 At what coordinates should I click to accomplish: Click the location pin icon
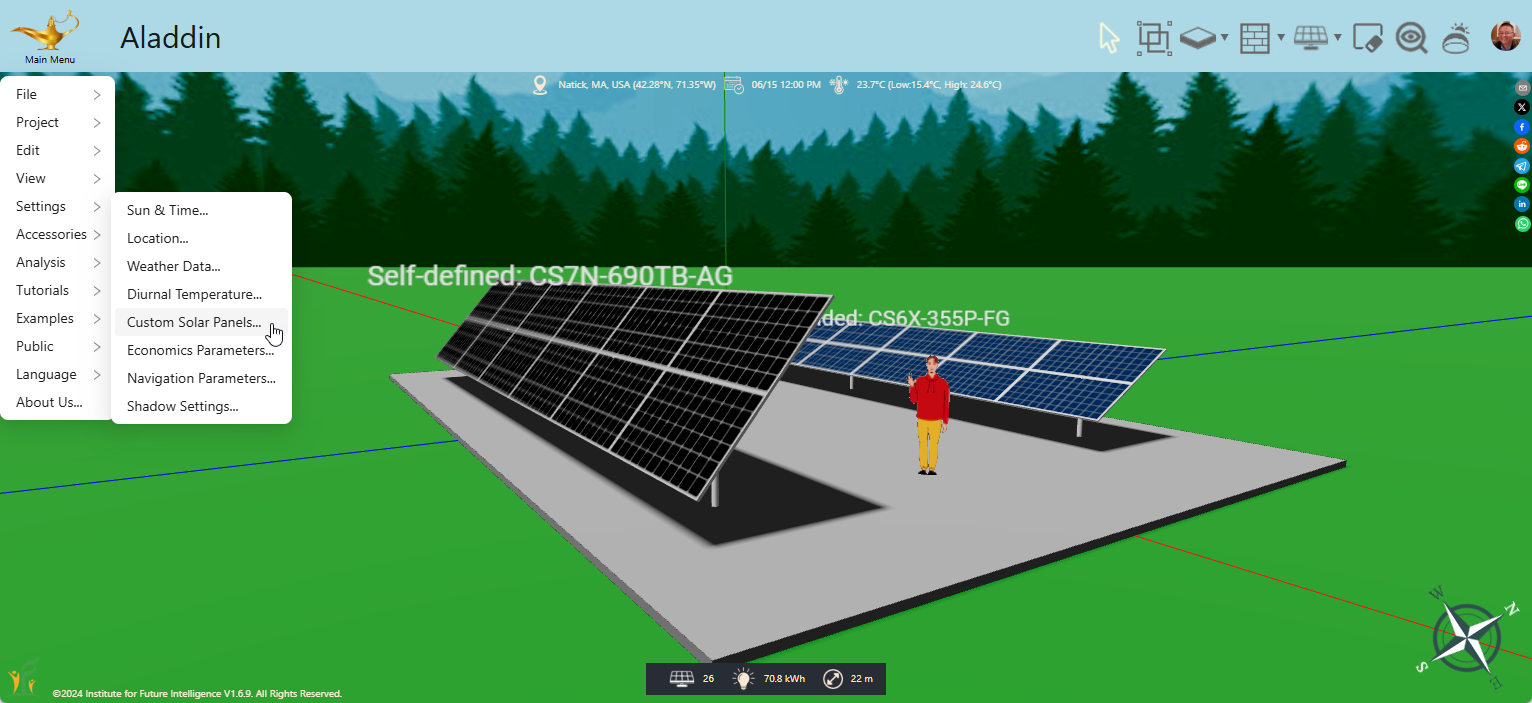[x=541, y=85]
